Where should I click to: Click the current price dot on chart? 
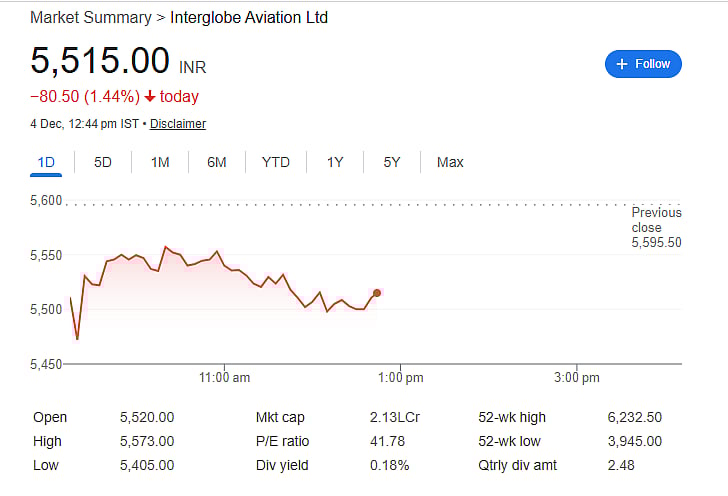(x=376, y=293)
